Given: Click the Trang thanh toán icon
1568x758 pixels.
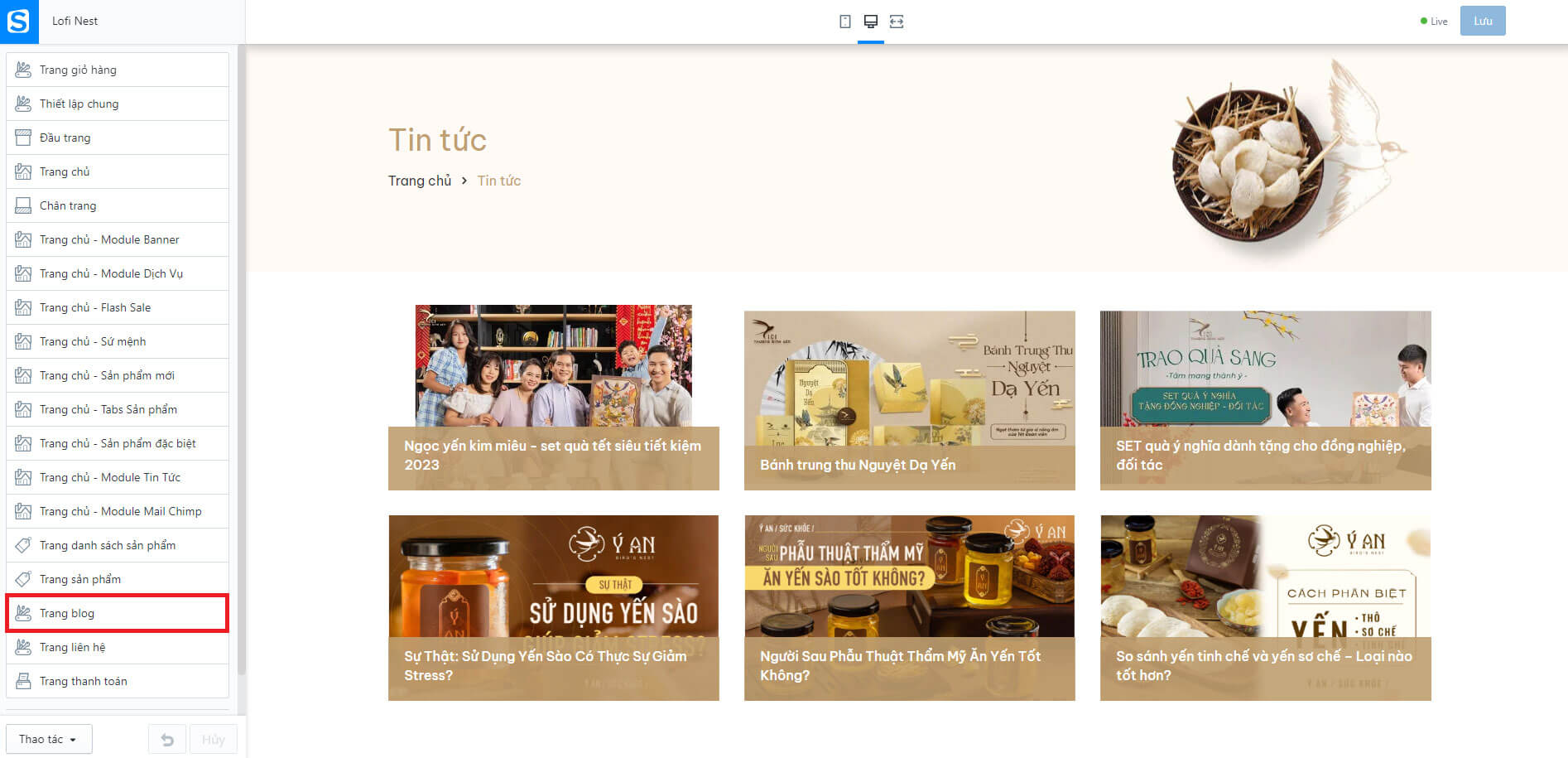Looking at the screenshot, I should pyautogui.click(x=23, y=681).
